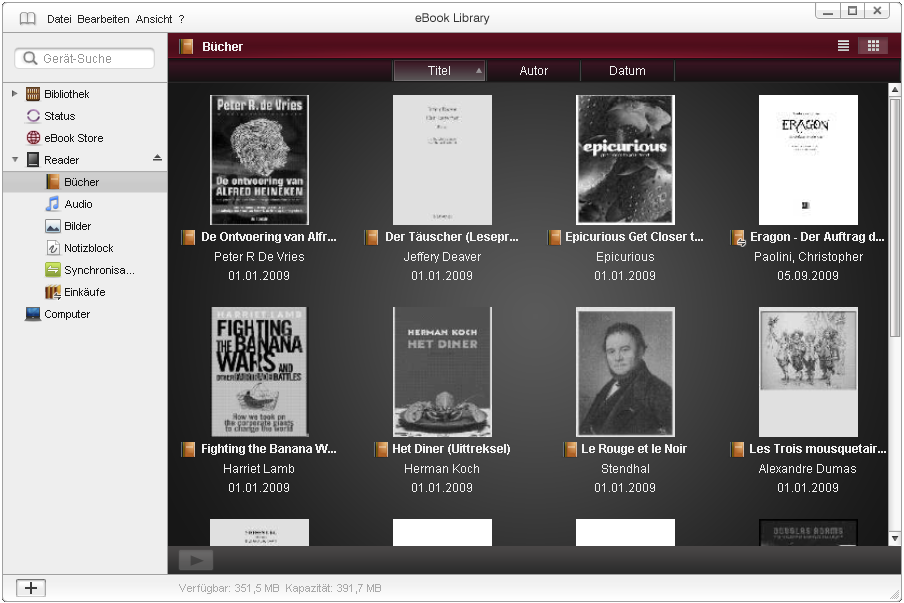
Task: Click book icon beside Le Rouge et le Noir
Action: tap(570, 449)
